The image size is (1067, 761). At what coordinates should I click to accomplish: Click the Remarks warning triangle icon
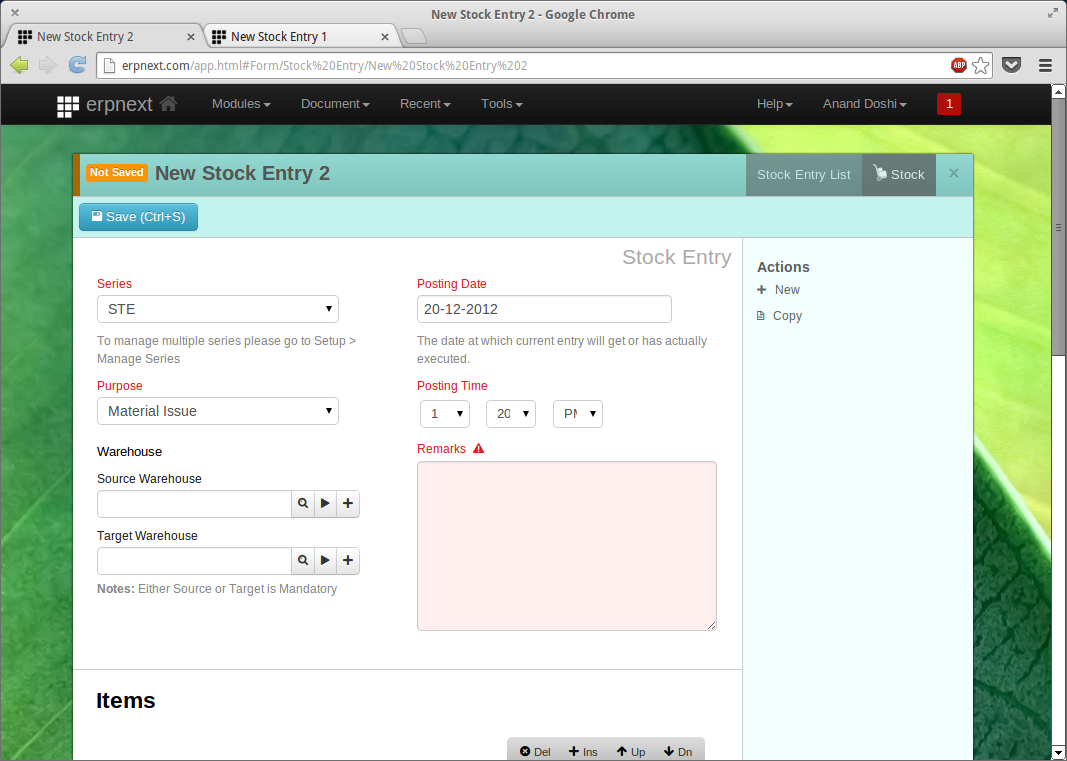tap(478, 449)
